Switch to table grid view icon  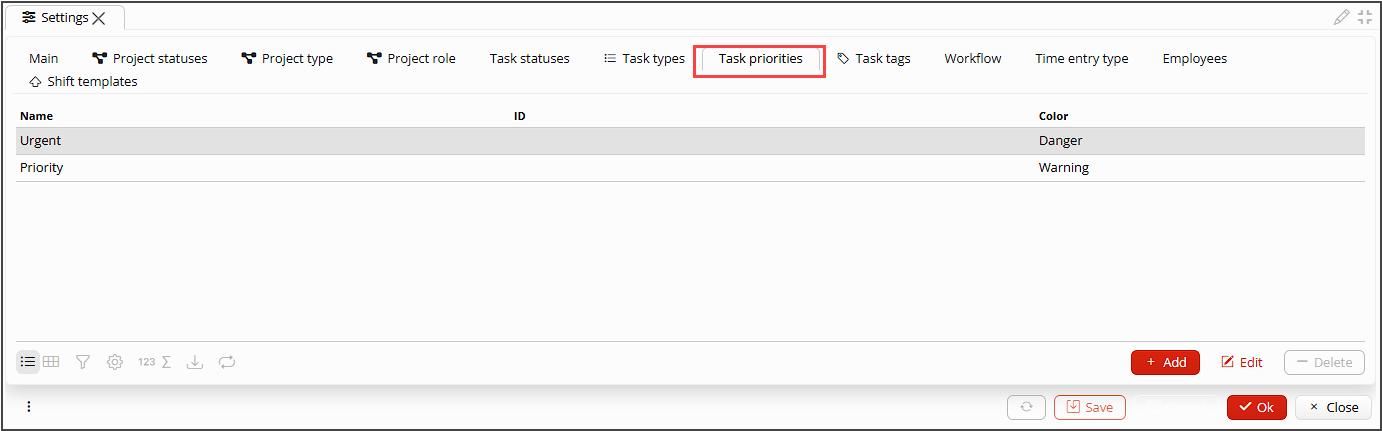50,362
